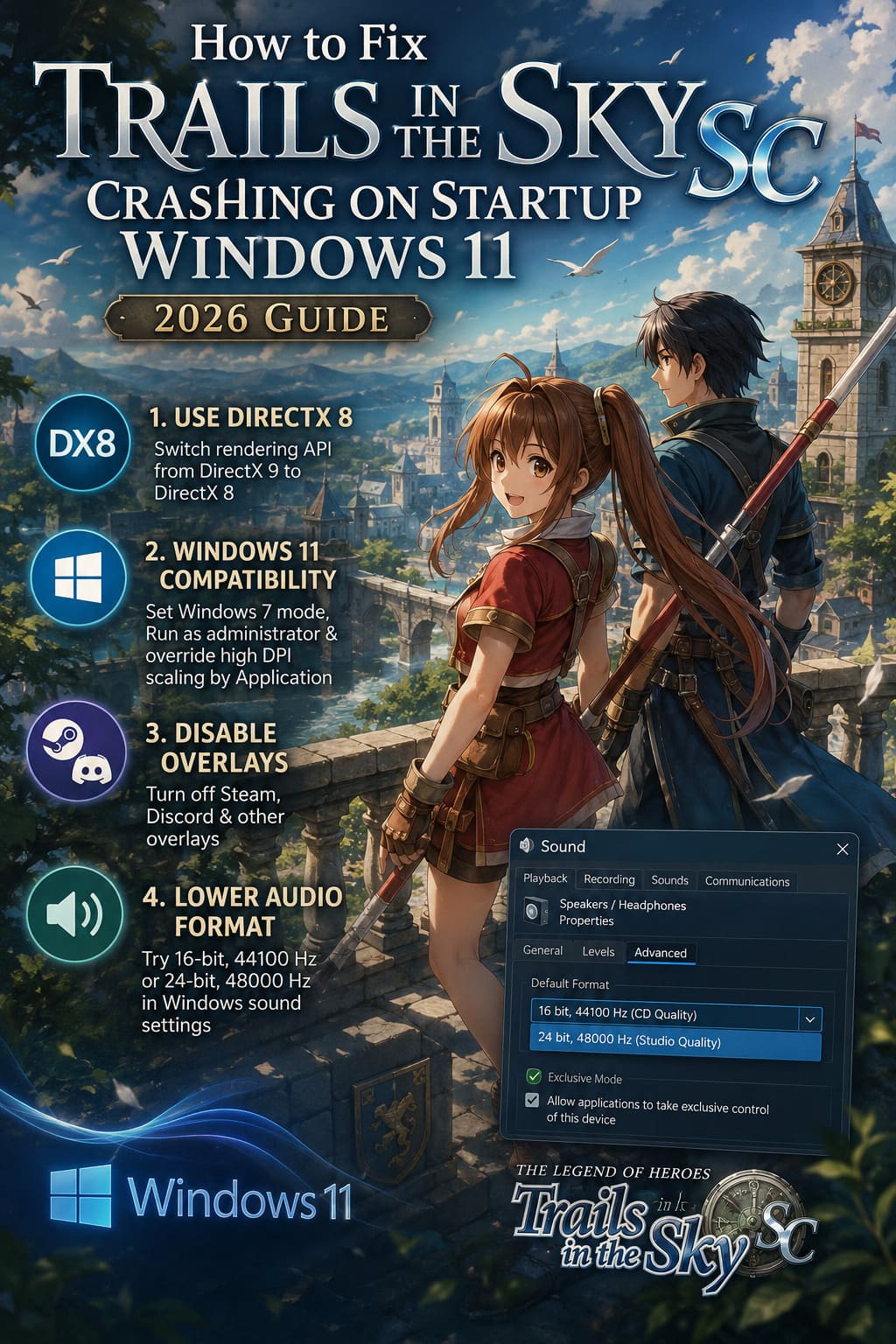This screenshot has width=896, height=1344.
Task: Click the '1. Use DirectX 8' heading
Action: [x=250, y=417]
